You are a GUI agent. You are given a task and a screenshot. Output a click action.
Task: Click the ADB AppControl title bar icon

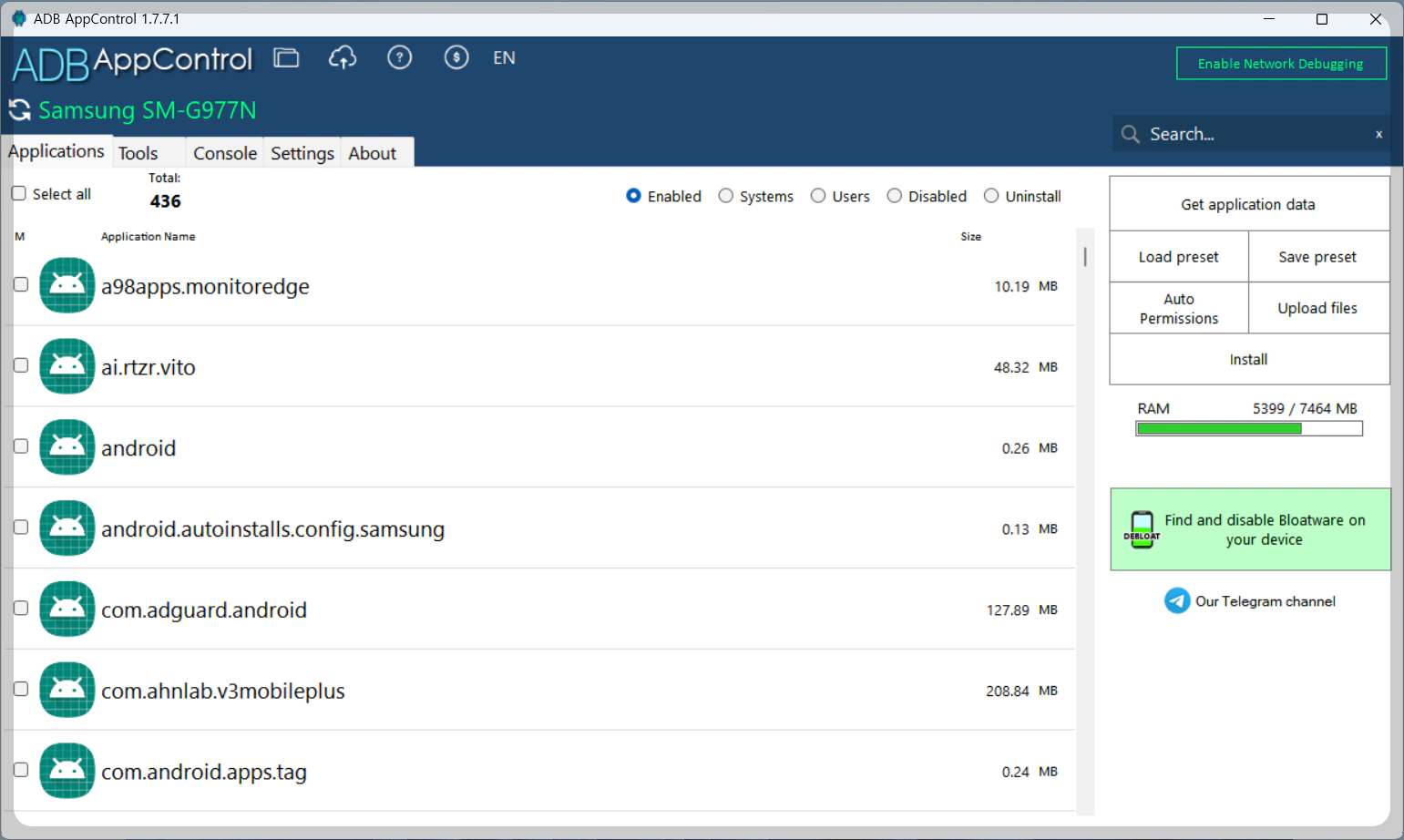(18, 18)
